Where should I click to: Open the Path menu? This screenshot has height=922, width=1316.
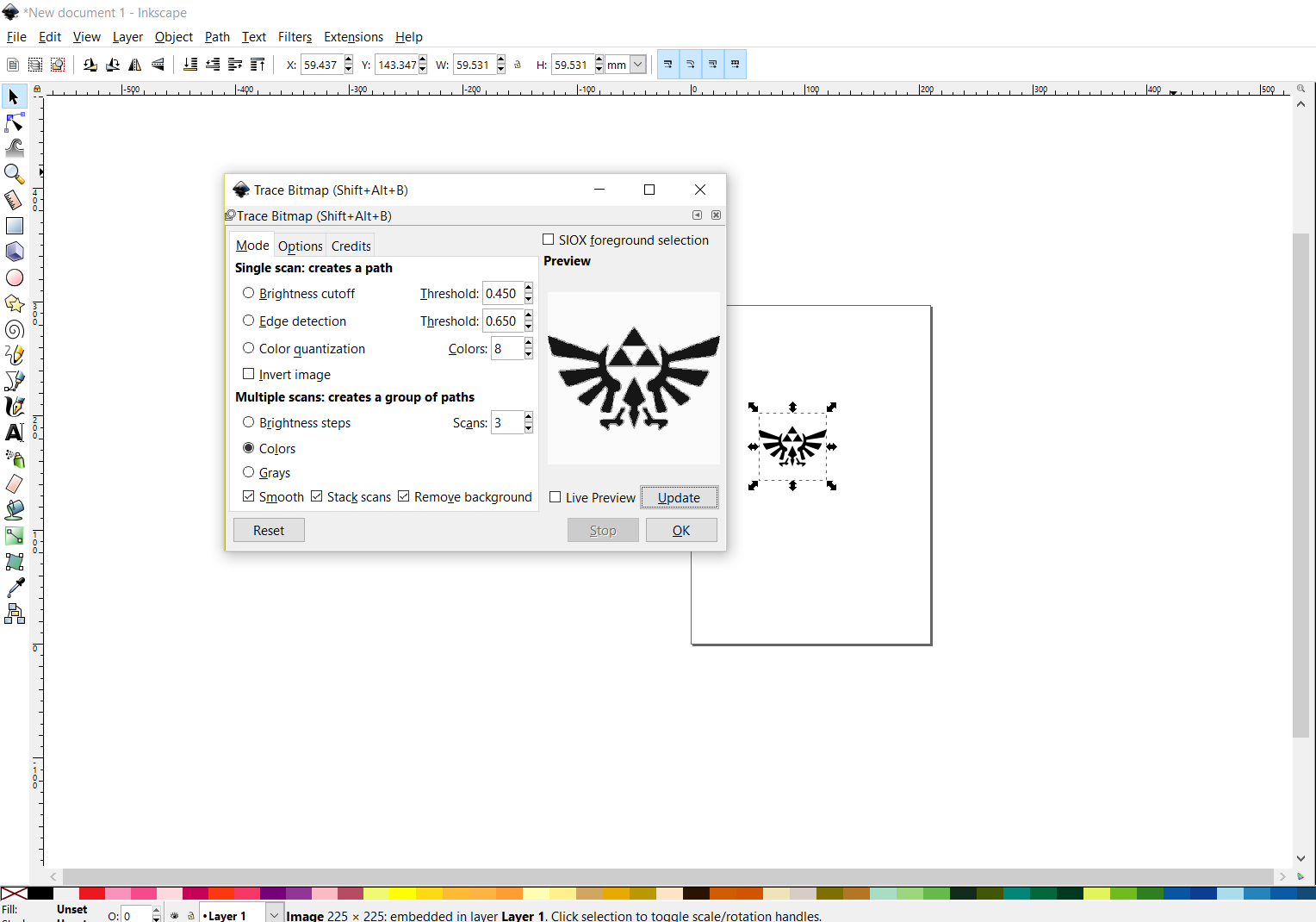click(x=217, y=37)
